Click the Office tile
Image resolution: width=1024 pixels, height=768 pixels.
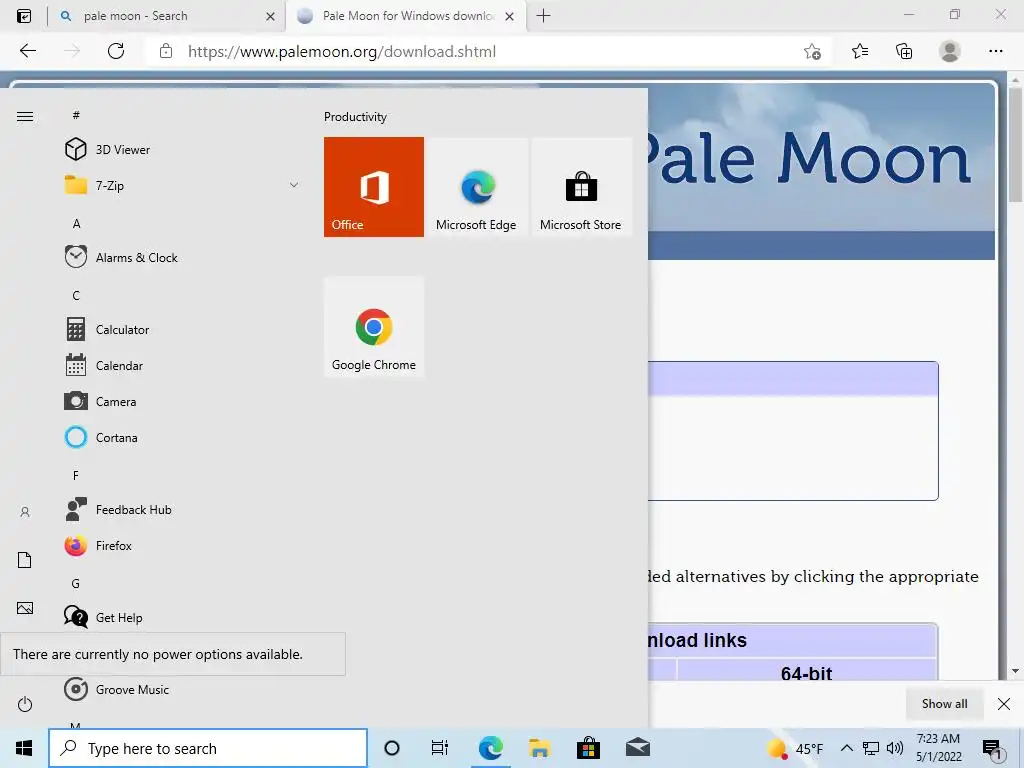coord(374,187)
